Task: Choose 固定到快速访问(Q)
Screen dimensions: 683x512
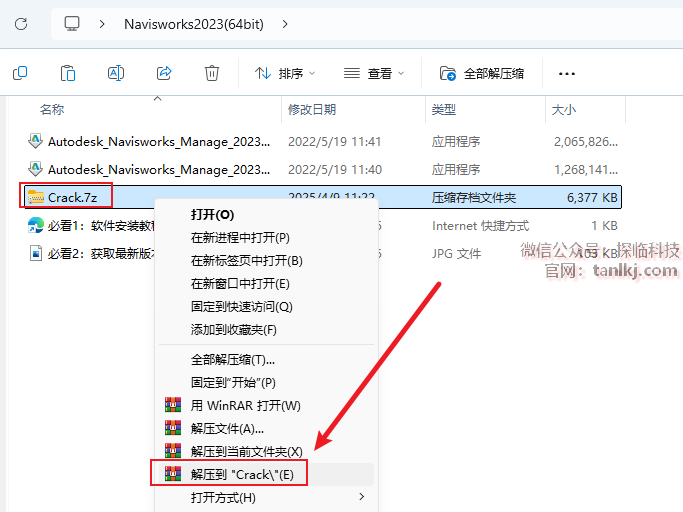Action: pos(242,307)
